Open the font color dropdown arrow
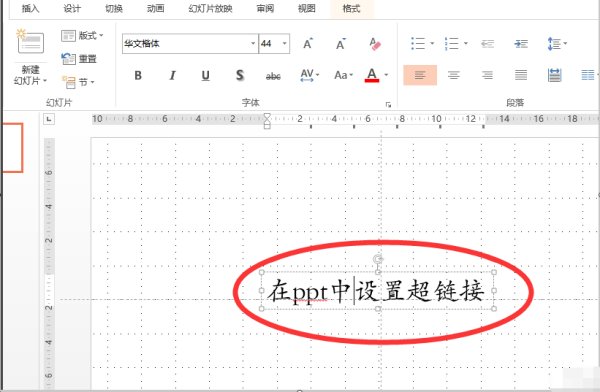This screenshot has height=392, width=600. tap(386, 75)
